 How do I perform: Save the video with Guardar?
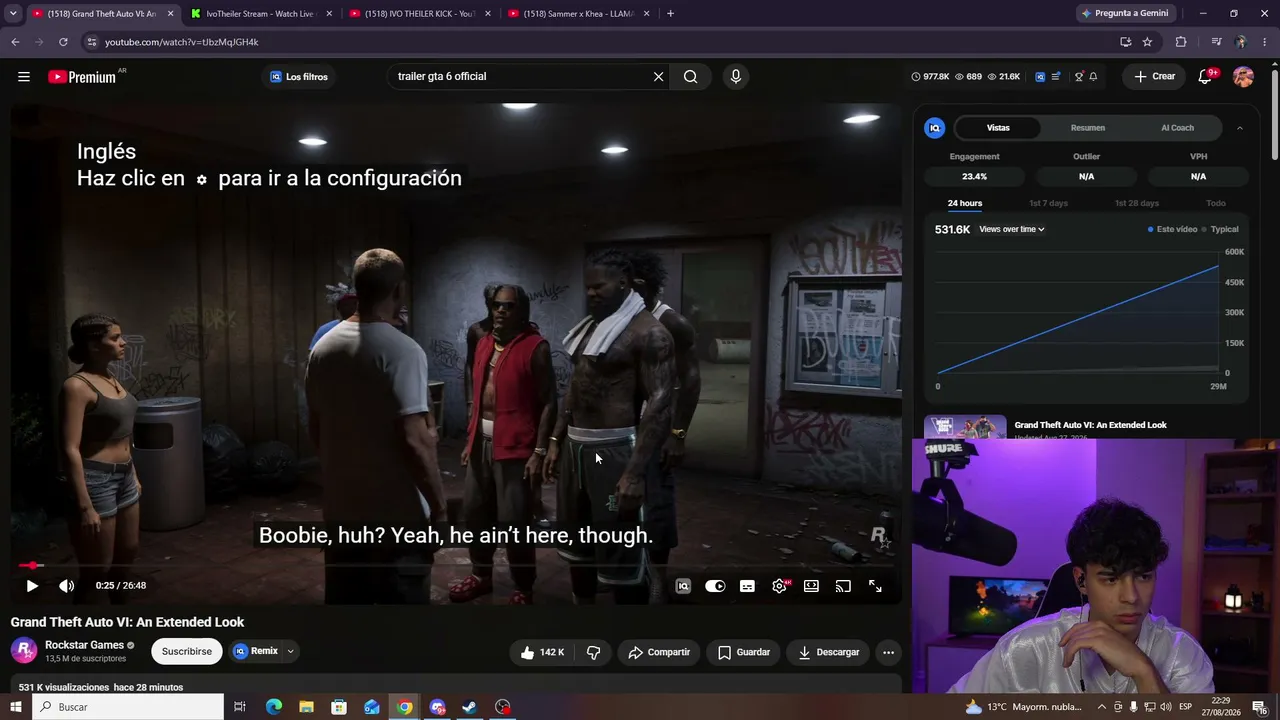coord(744,652)
